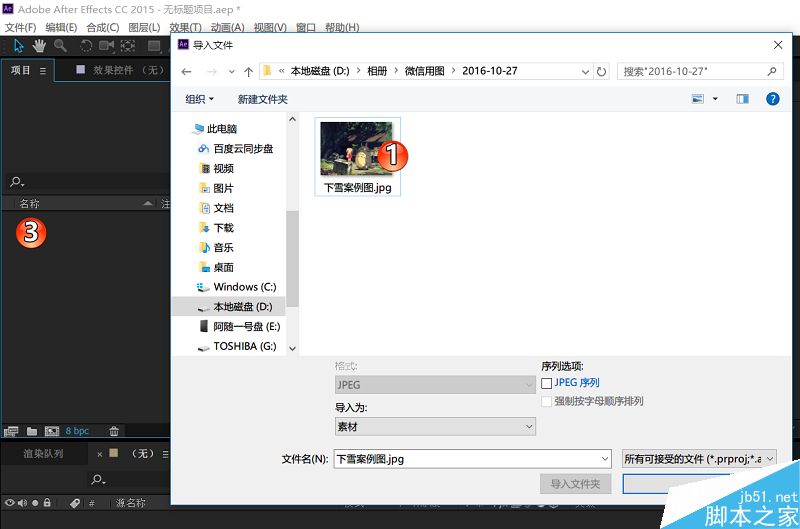Click the refresh button beside address bar
This screenshot has height=529, width=800.
pyautogui.click(x=601, y=72)
